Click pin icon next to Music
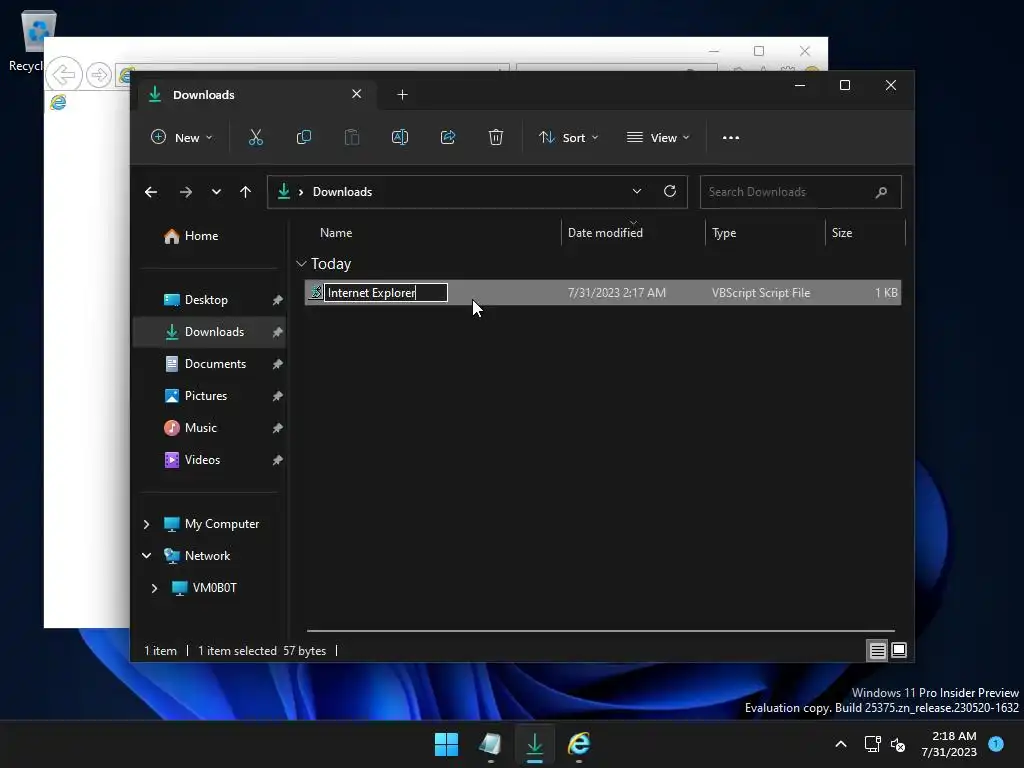The image size is (1024, 768). (x=278, y=428)
